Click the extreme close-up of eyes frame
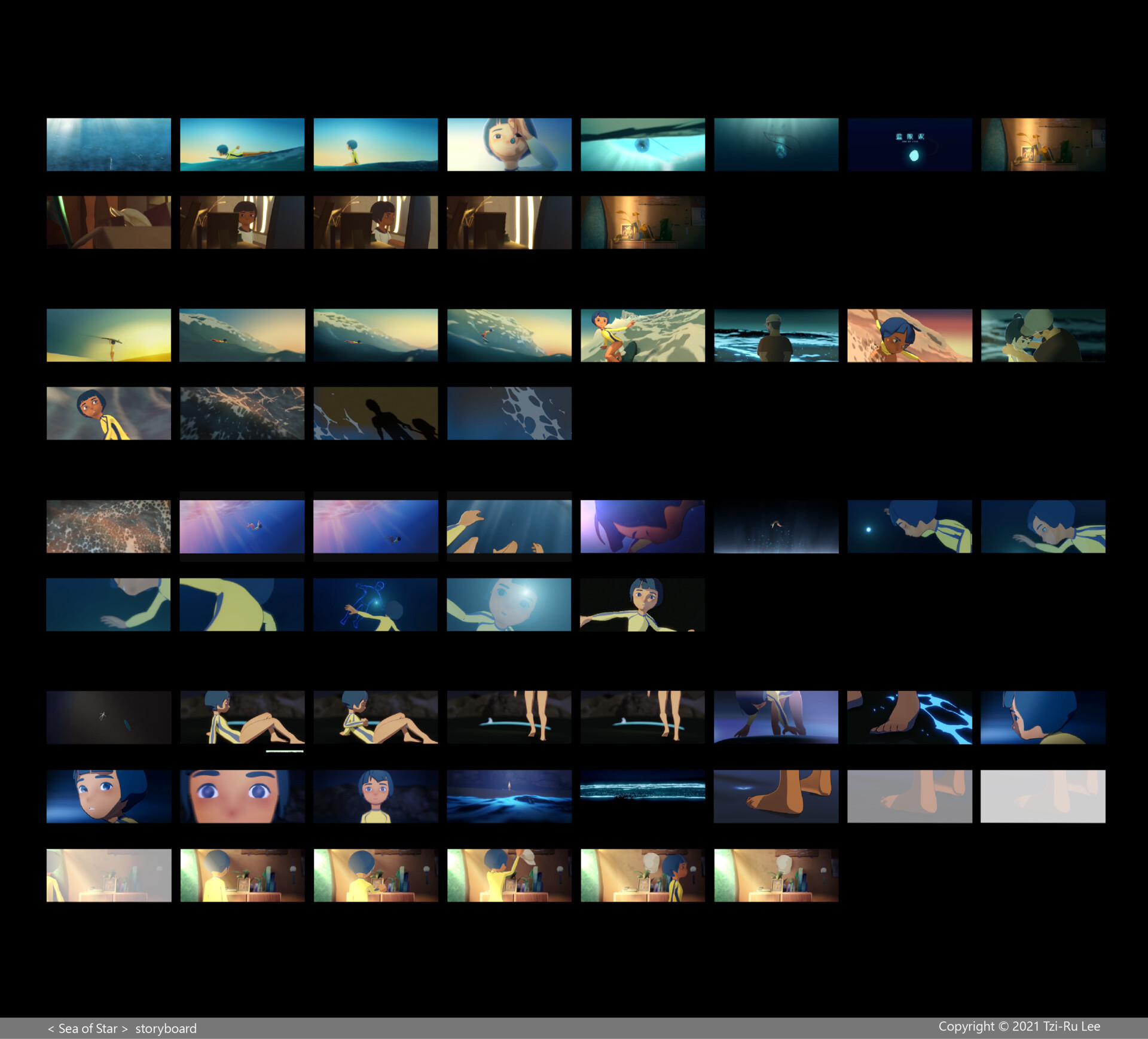This screenshot has height=1039, width=1148. pyautogui.click(x=242, y=796)
